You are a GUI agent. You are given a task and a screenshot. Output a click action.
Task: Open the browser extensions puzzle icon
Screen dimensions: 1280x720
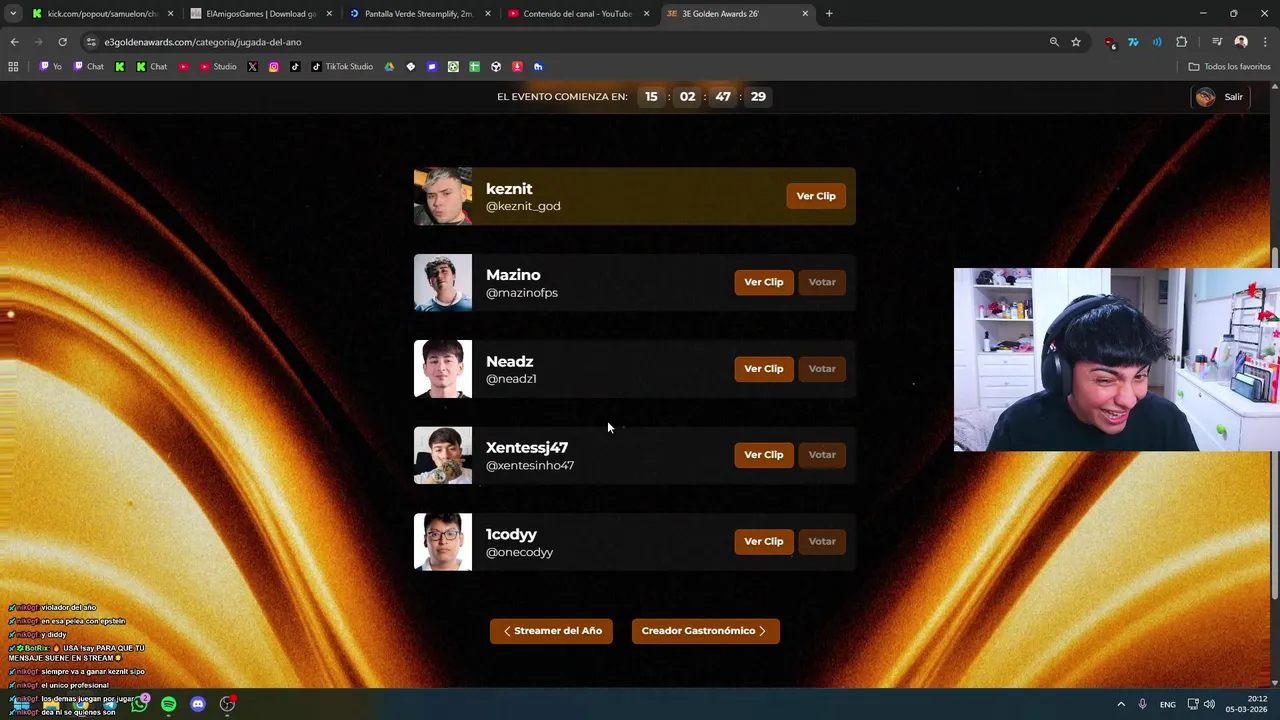point(1182,42)
